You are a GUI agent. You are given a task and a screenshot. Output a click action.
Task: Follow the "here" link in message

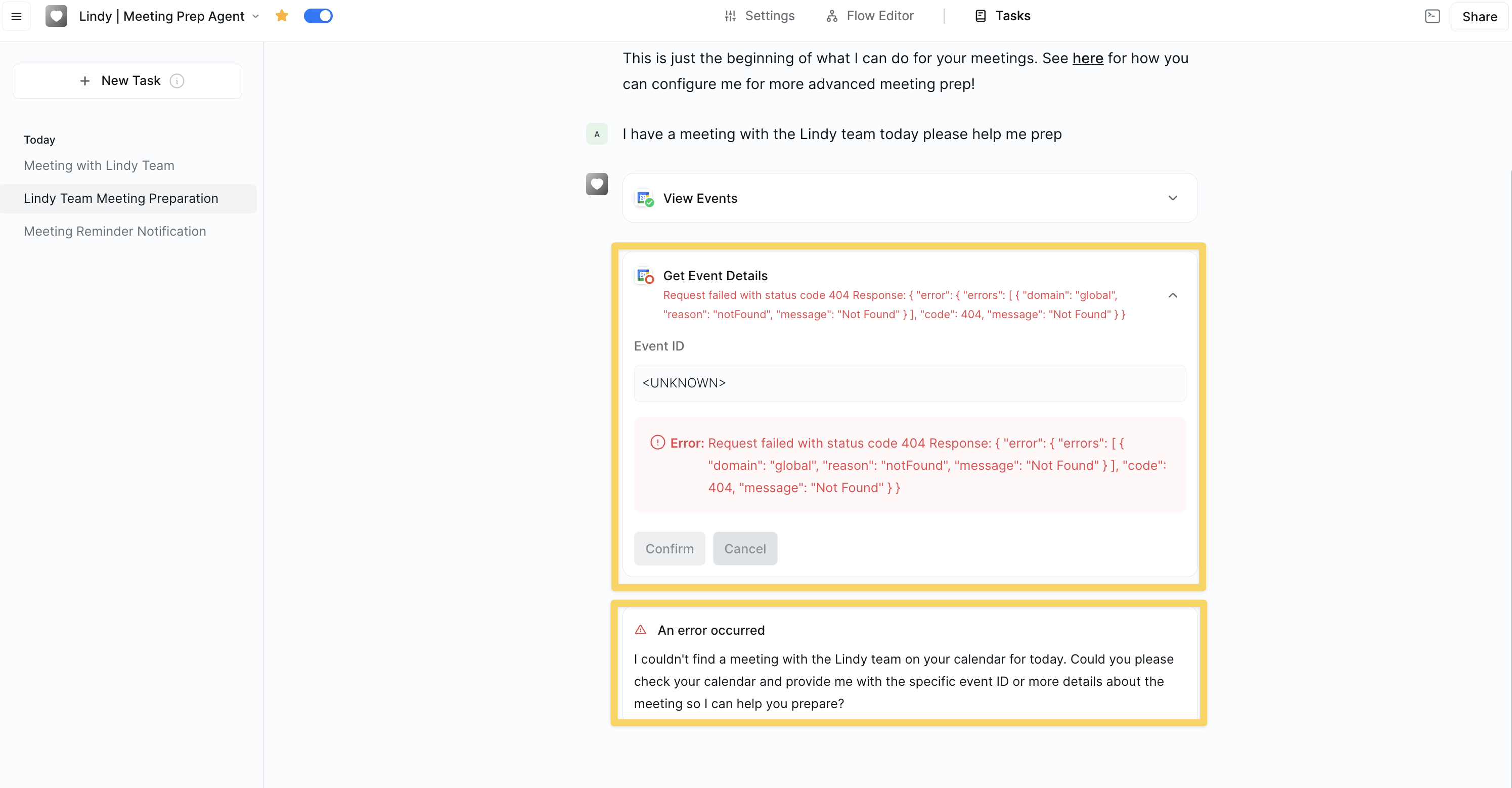[1087, 58]
